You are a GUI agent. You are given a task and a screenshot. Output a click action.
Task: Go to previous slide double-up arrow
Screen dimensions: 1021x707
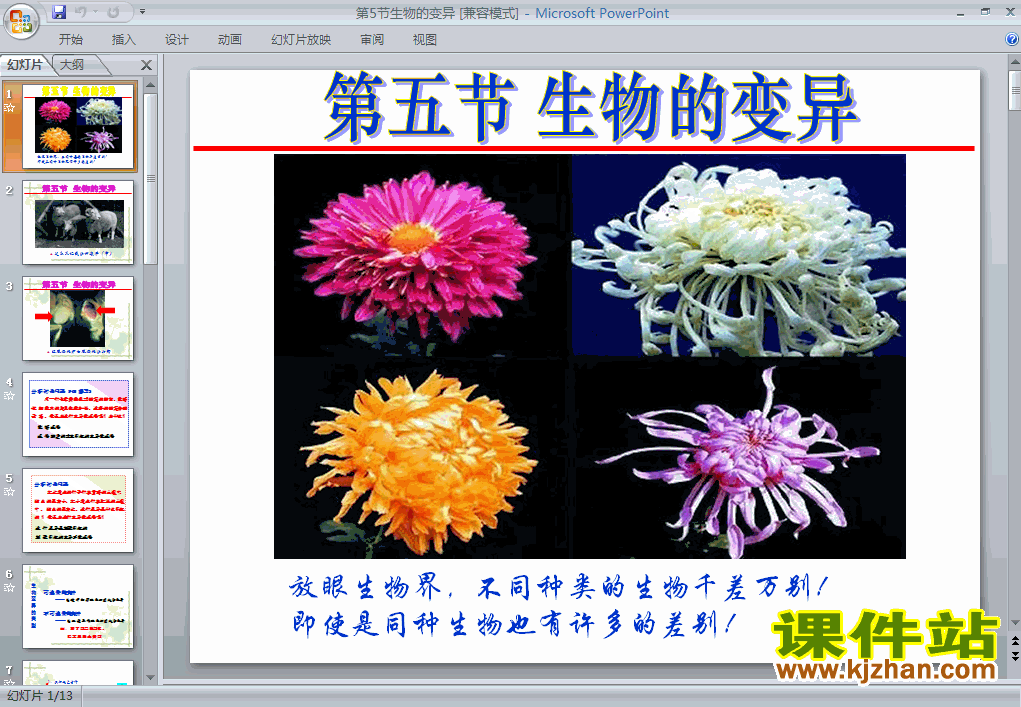1014,641
